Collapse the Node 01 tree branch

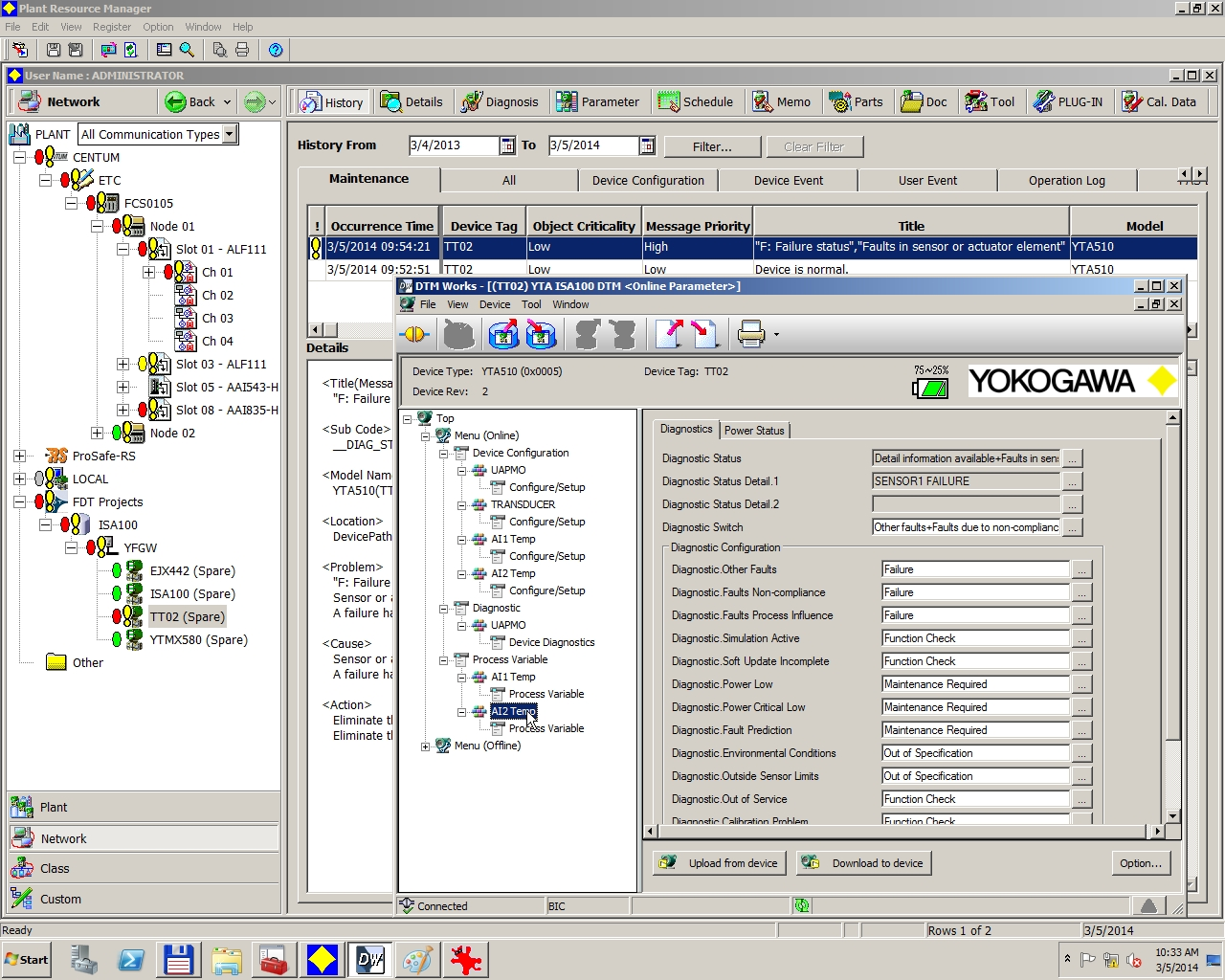(x=97, y=226)
